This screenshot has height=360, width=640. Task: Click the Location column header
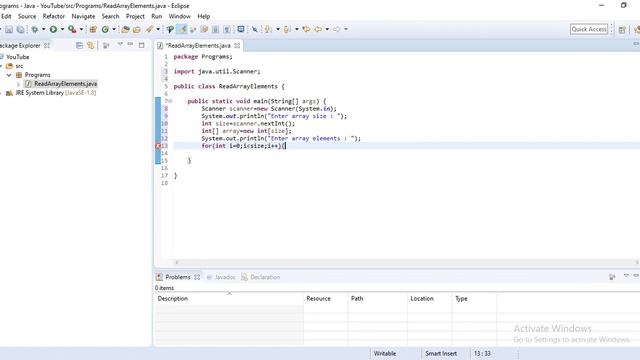coord(429,299)
